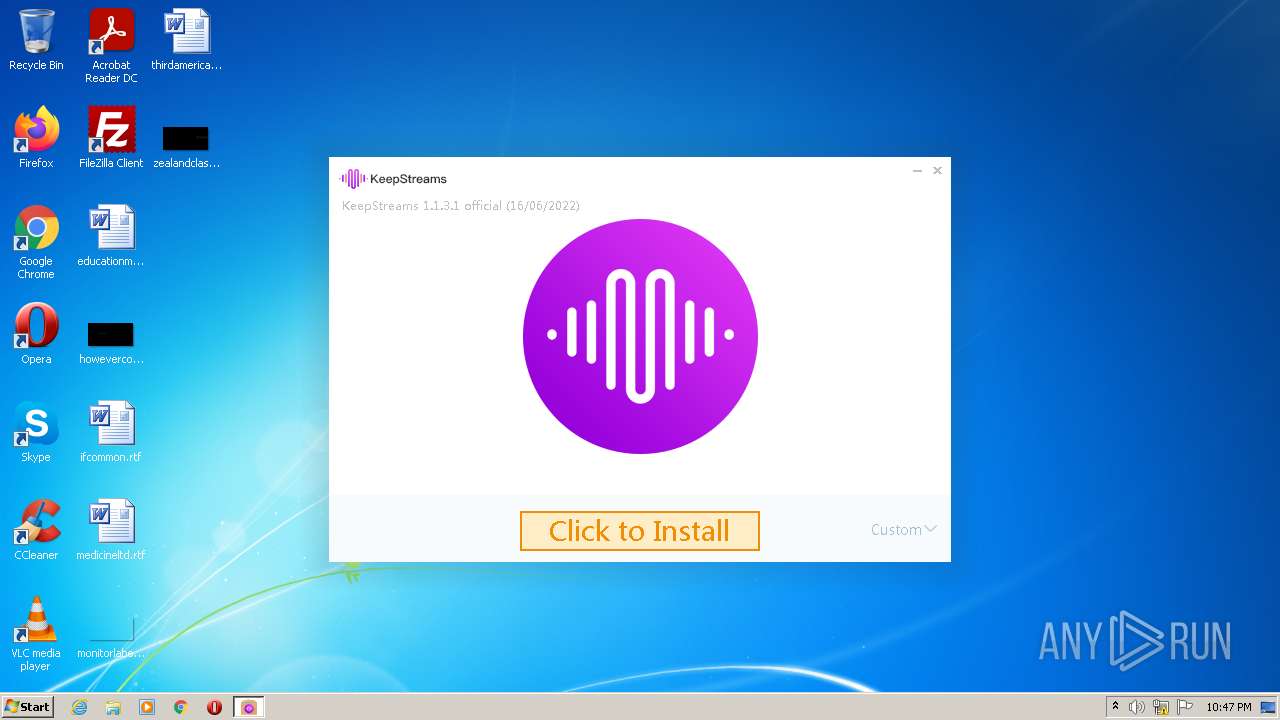1280x720 pixels.
Task: Click the KeepStreams logo in the title bar
Action: pos(393,179)
